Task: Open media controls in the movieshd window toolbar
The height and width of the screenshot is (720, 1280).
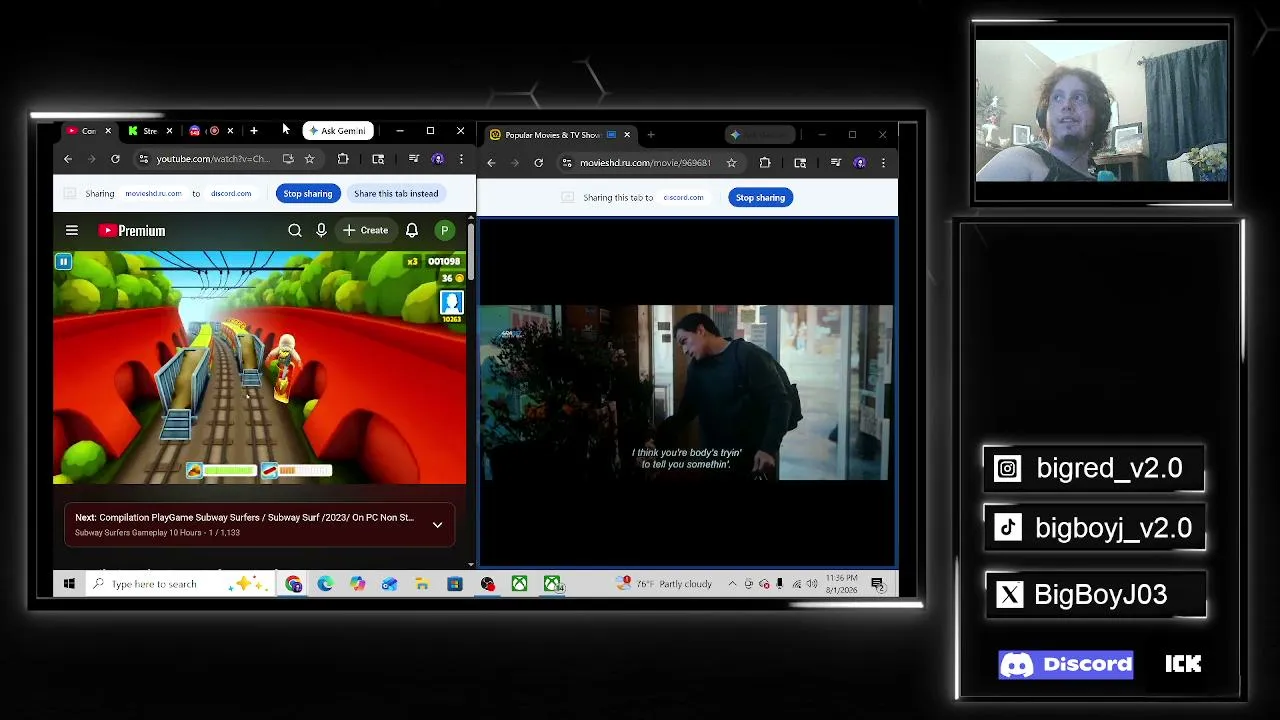Action: point(836,163)
